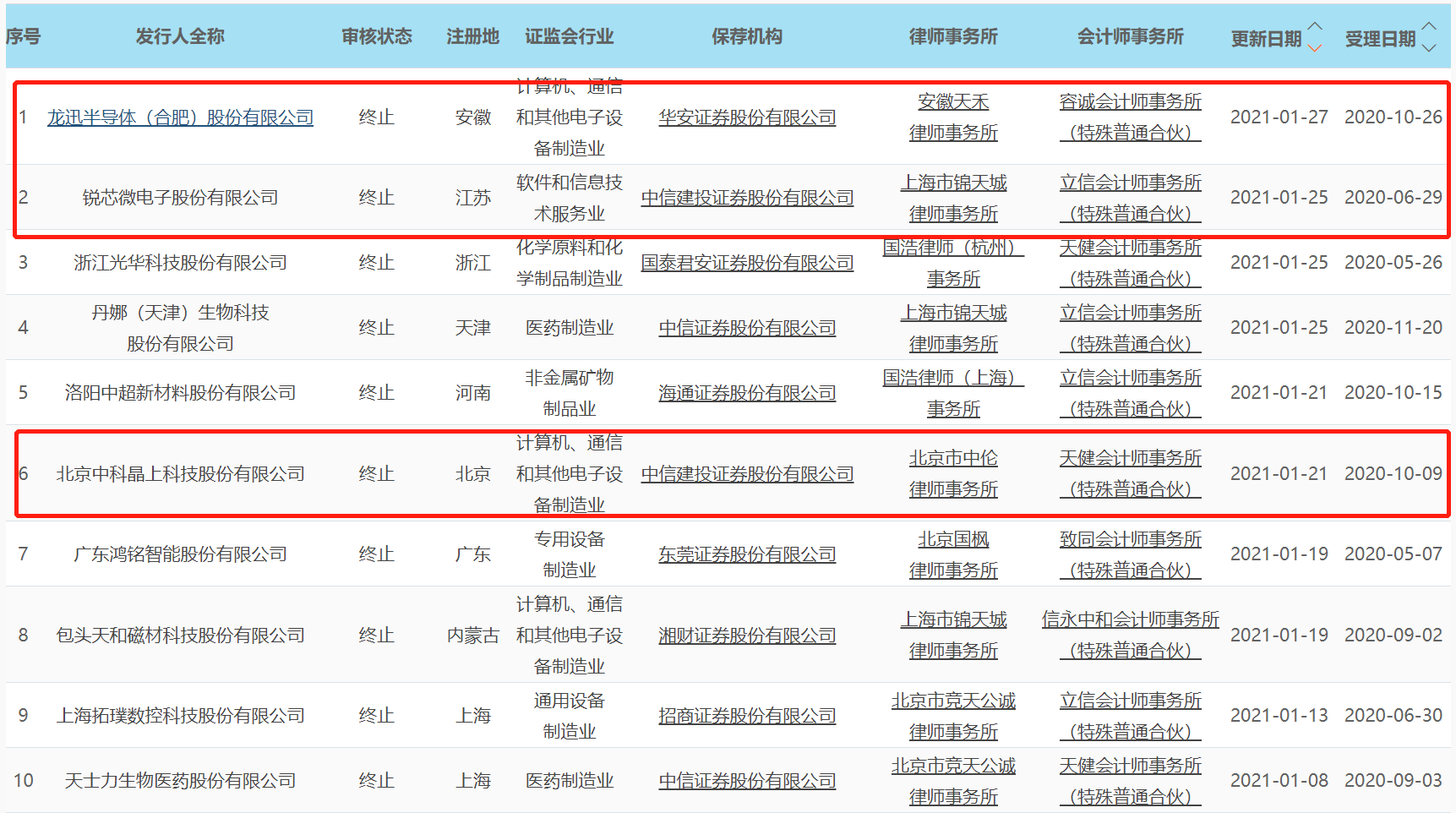Open 立信会计师事务所 link in 上海拓璞数控 row
Screen dimensions: 1456x813
(1131, 716)
